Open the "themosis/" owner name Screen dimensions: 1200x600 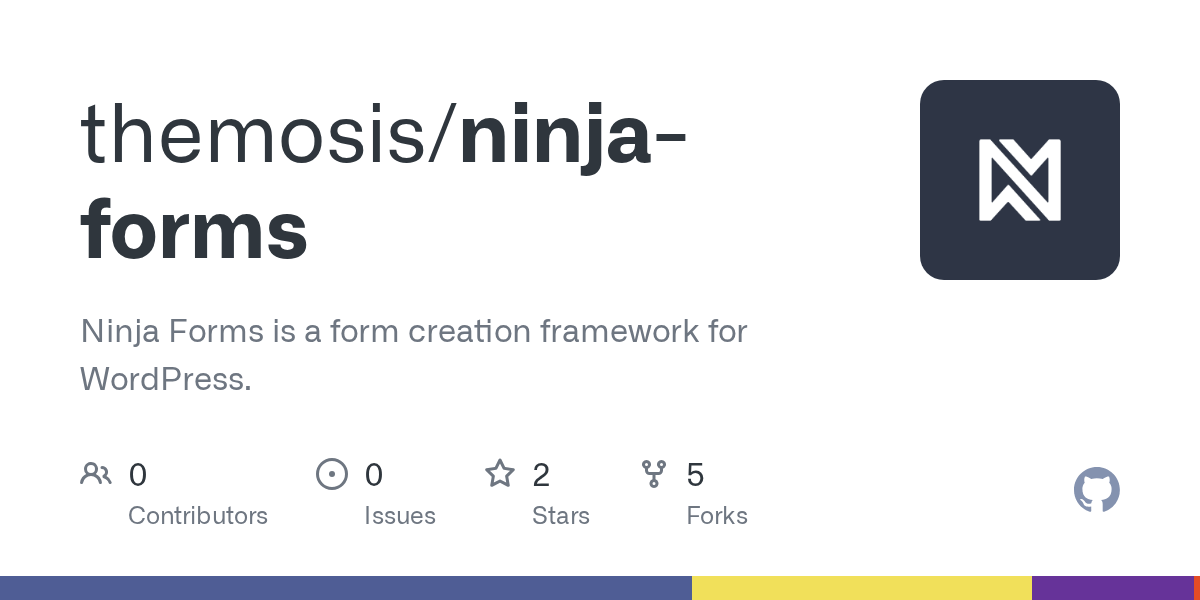coord(268,133)
